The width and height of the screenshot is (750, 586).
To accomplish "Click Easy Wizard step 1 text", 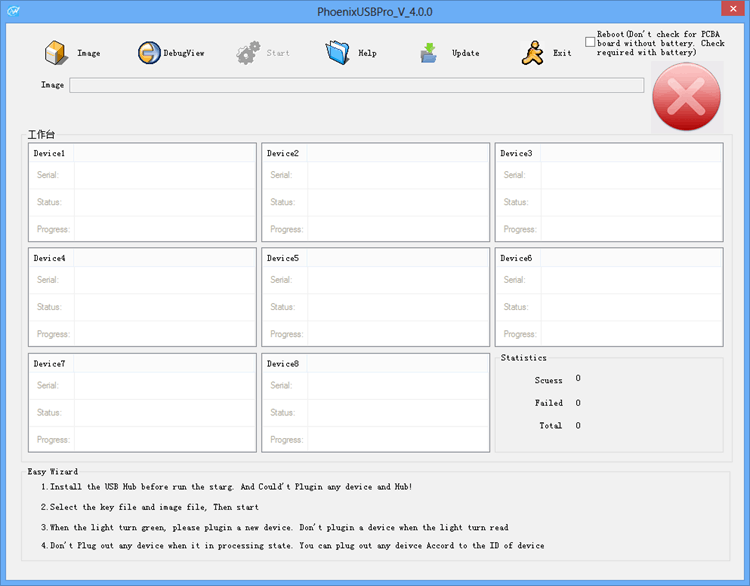I will click(226, 487).
